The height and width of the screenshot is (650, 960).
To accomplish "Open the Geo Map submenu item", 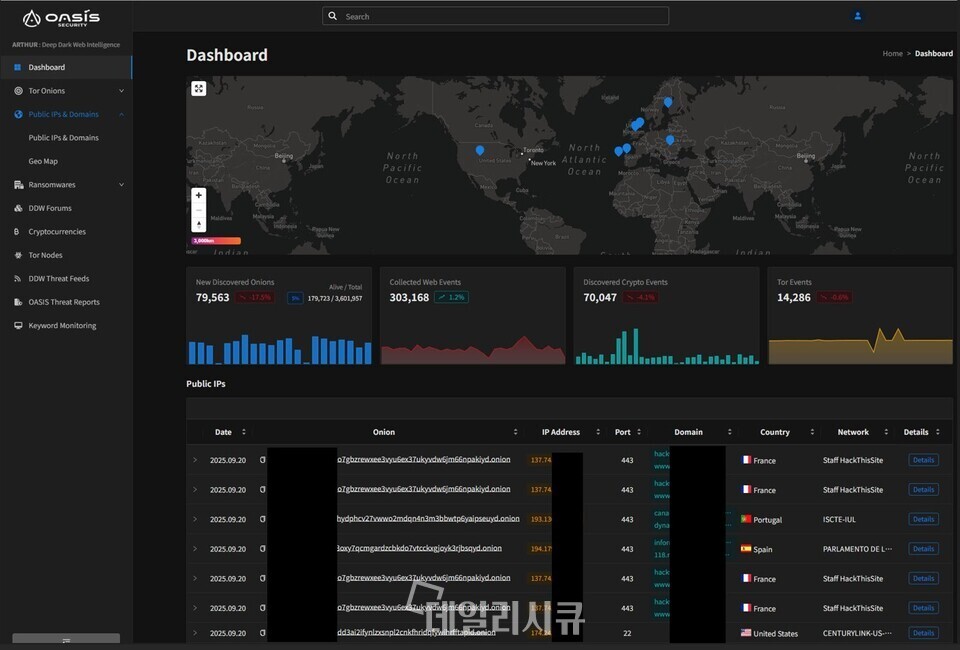I will click(x=43, y=161).
